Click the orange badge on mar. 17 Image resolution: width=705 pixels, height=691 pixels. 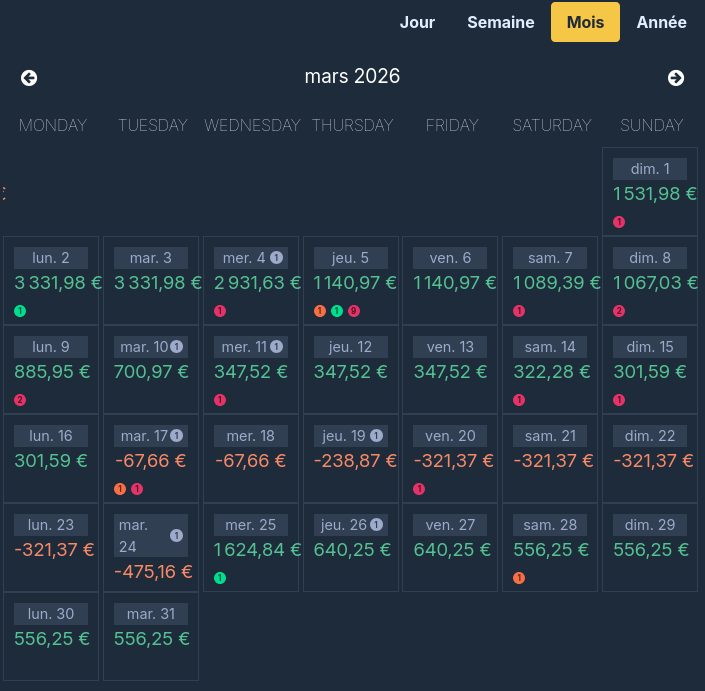tap(120, 489)
